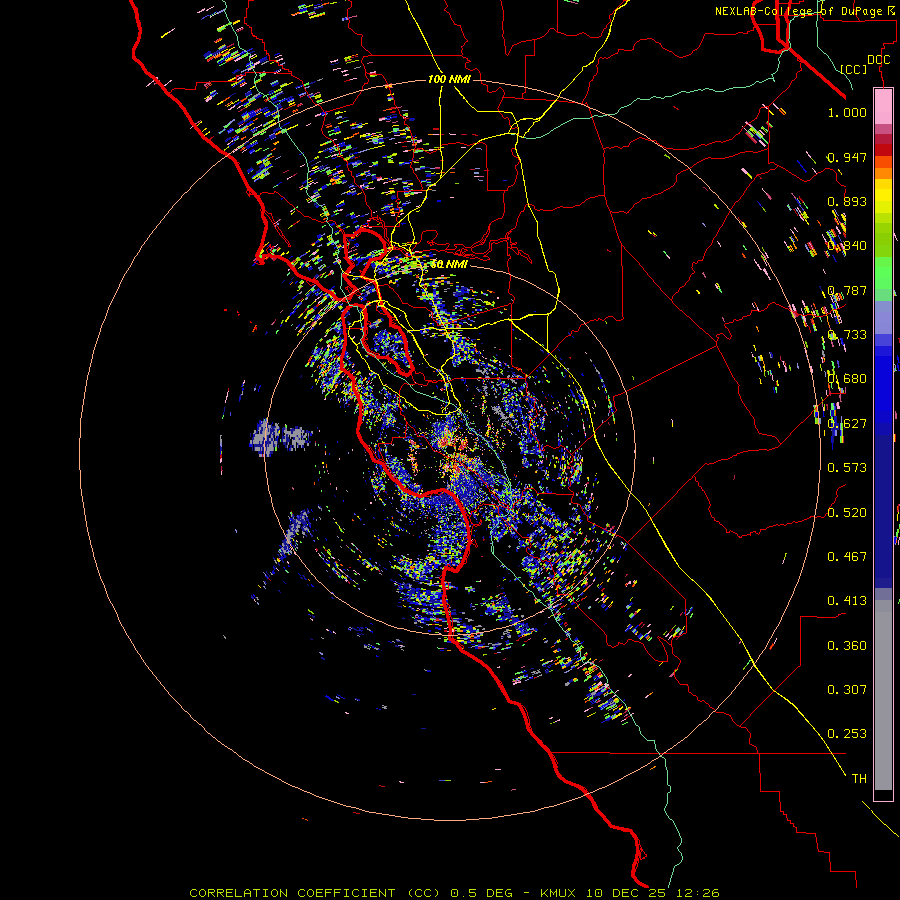The width and height of the screenshot is (900, 900).
Task: Select the 0.627 legend value
Action: pyautogui.click(x=847, y=424)
